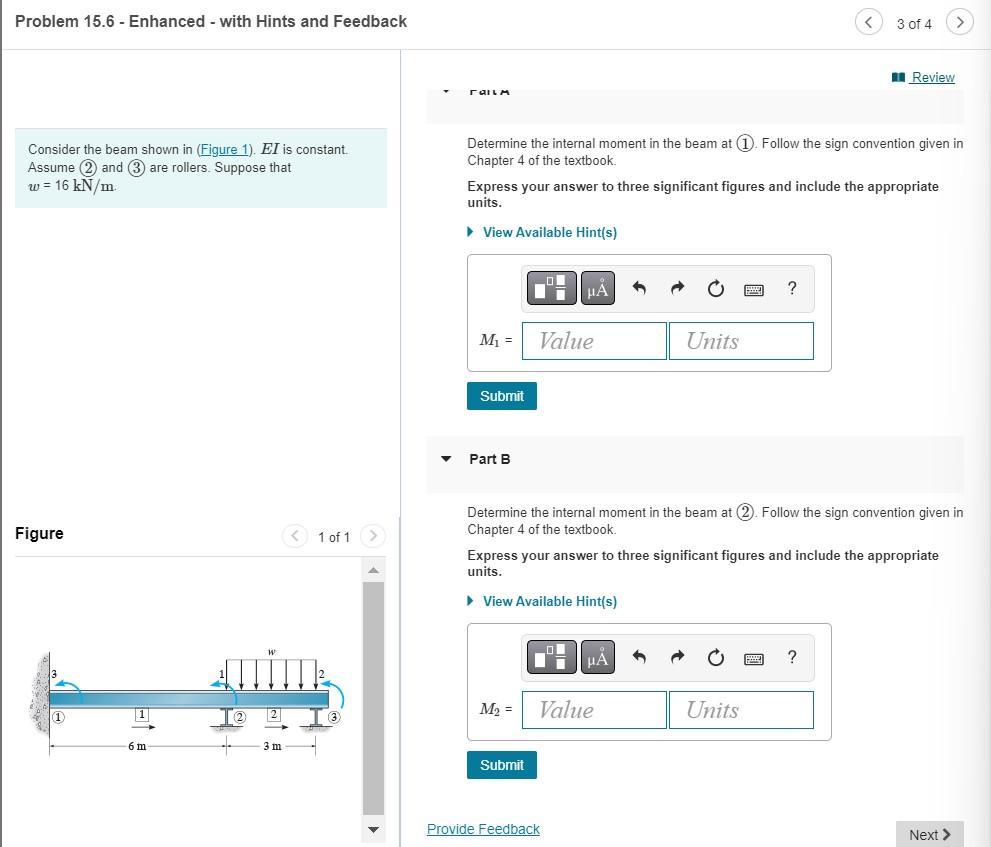Undo entry in Part B answer editor
This screenshot has height=847, width=991.
(639, 657)
